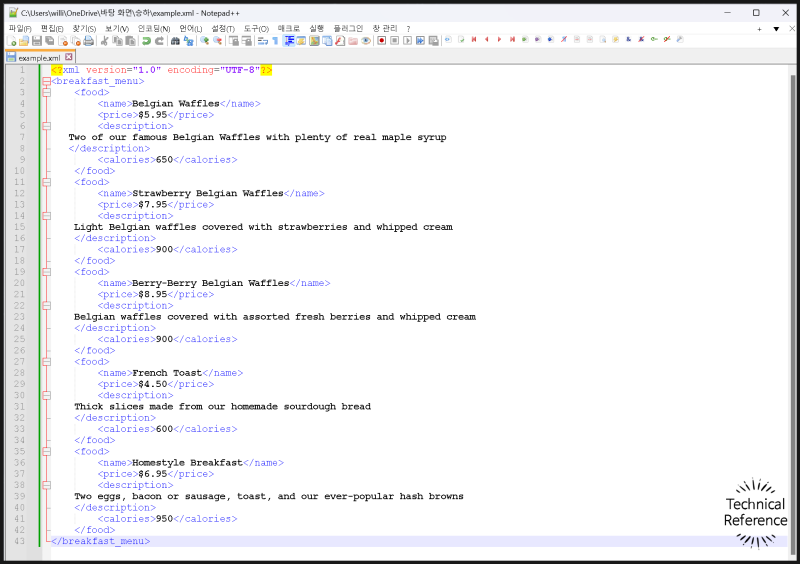The width and height of the screenshot is (800, 564).
Task: Click the Print toolbar icon
Action: (x=88, y=41)
